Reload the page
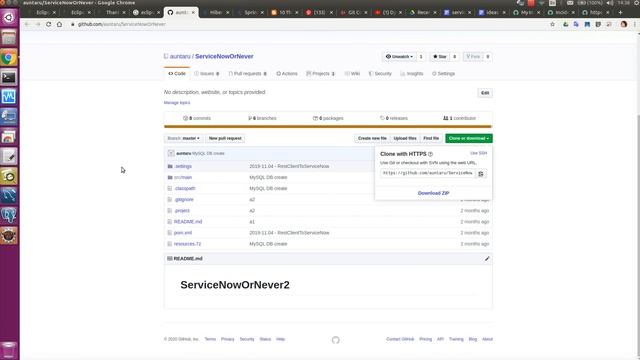The image size is (640, 360). coord(49,24)
